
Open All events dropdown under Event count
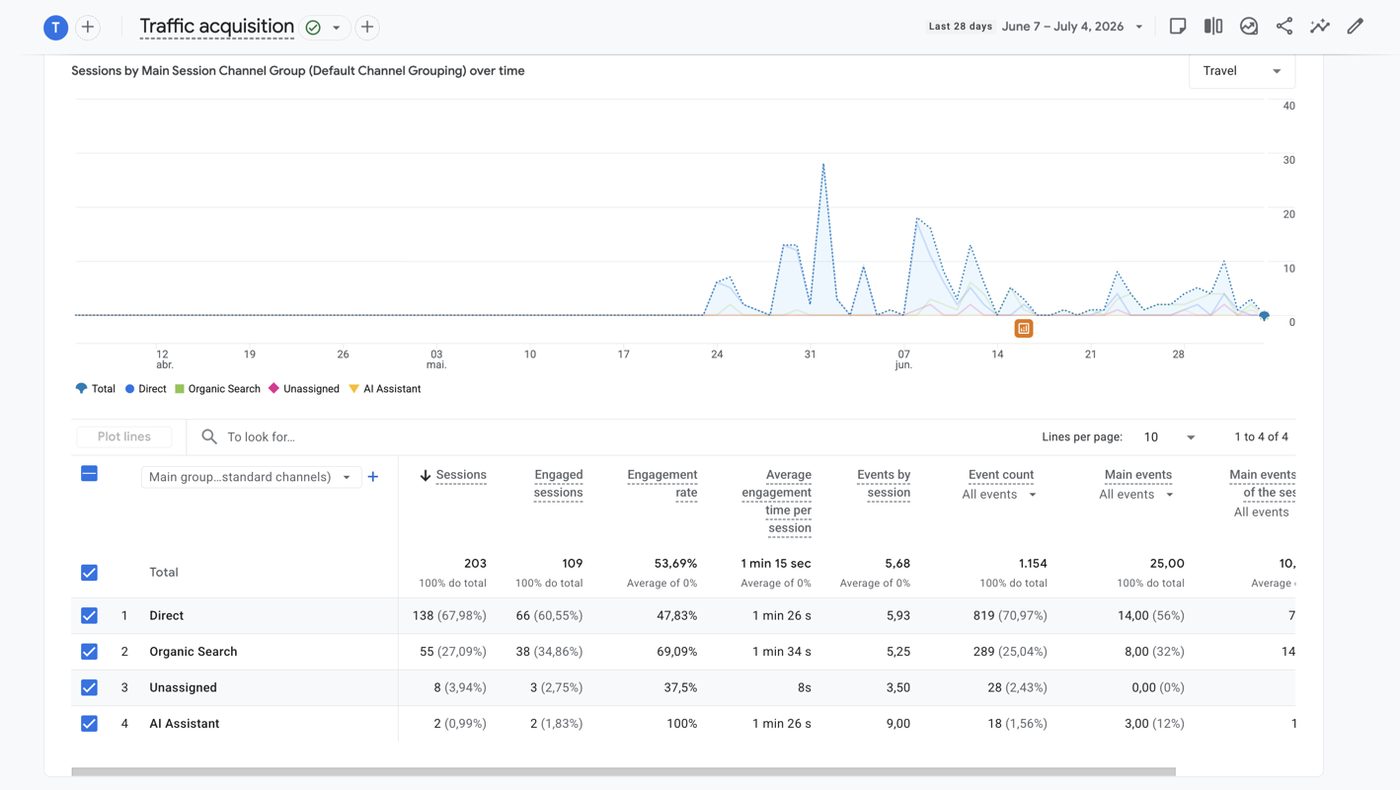1000,495
